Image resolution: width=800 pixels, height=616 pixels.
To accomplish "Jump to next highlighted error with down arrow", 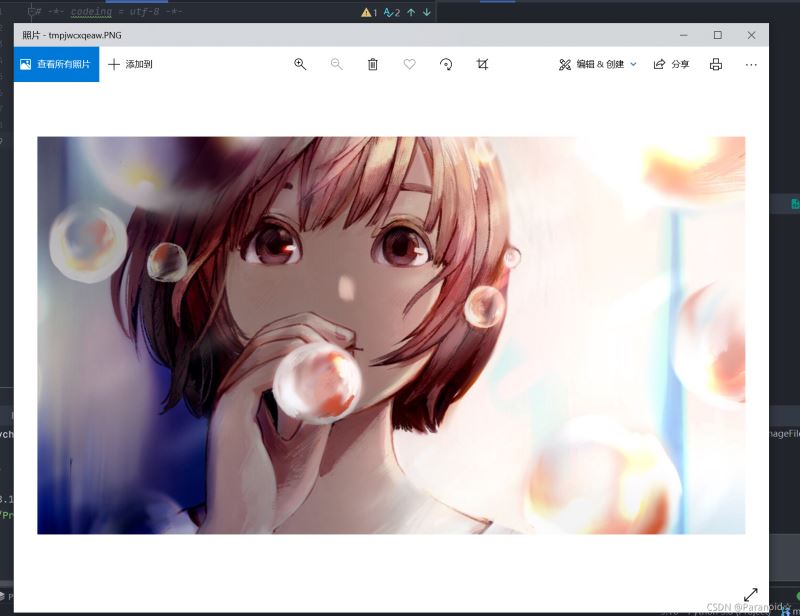I will [x=427, y=12].
